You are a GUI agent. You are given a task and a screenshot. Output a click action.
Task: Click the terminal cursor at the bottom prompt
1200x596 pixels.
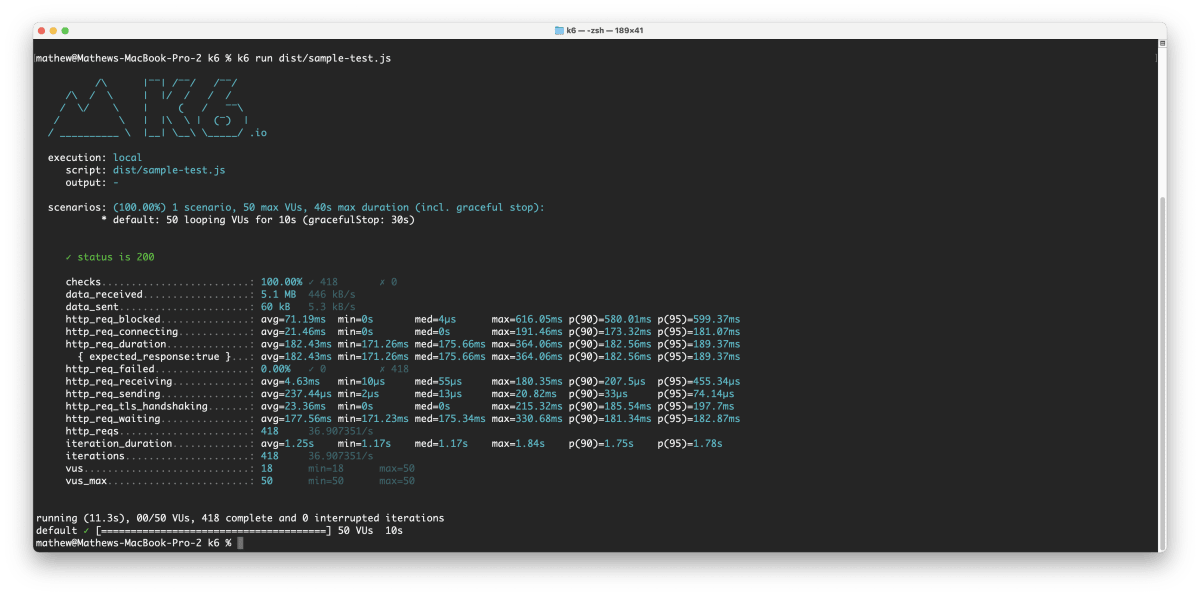(x=240, y=542)
